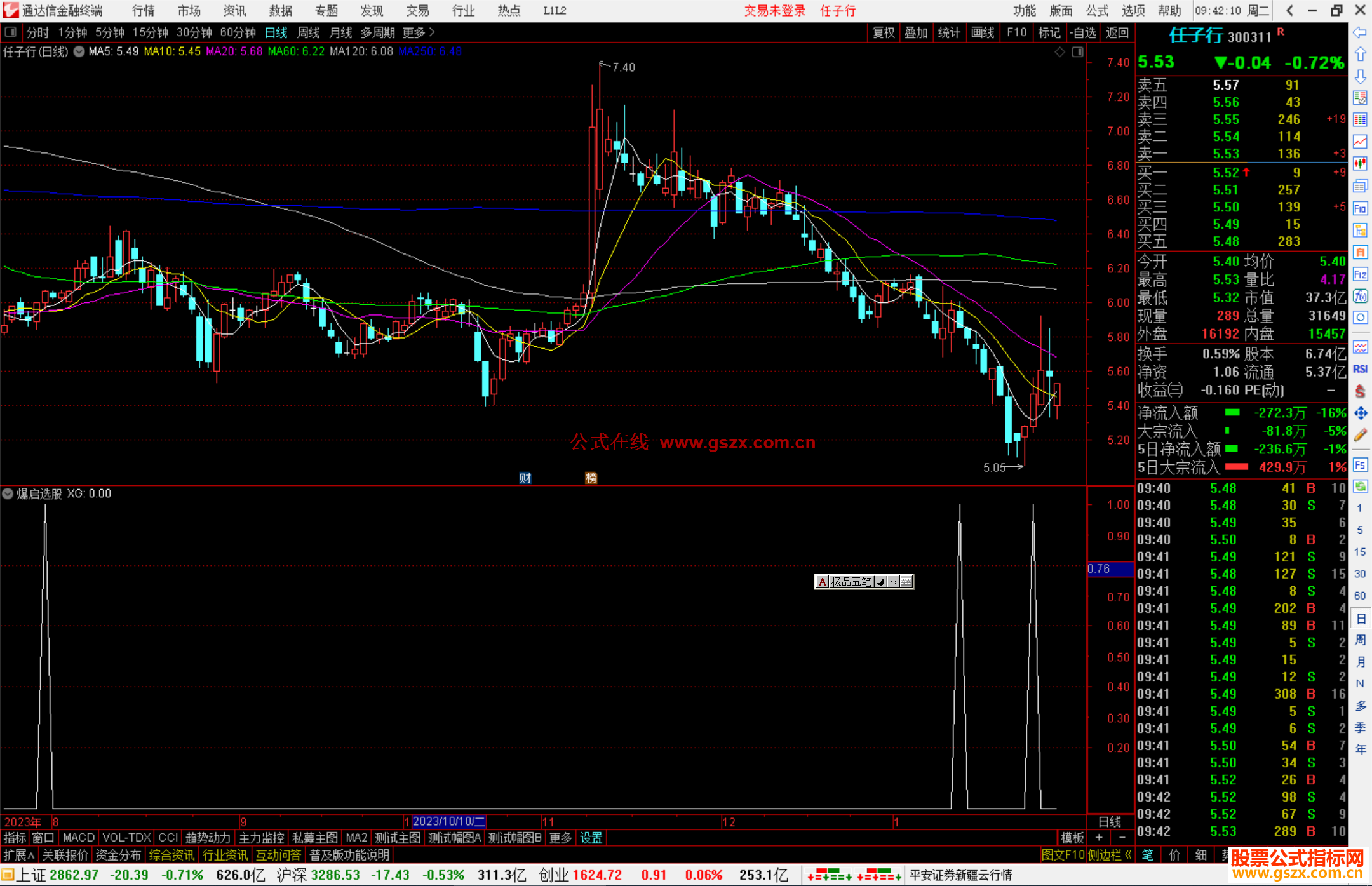Click the blue left arrow back icon
Viewport: 1372px width, 886px height.
[x=1360, y=32]
